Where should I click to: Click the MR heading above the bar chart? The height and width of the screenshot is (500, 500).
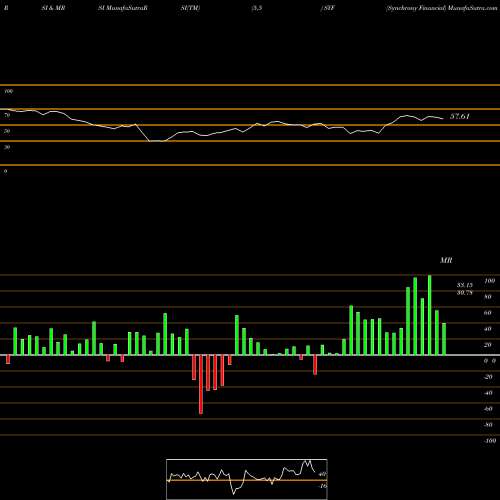tap(446, 260)
